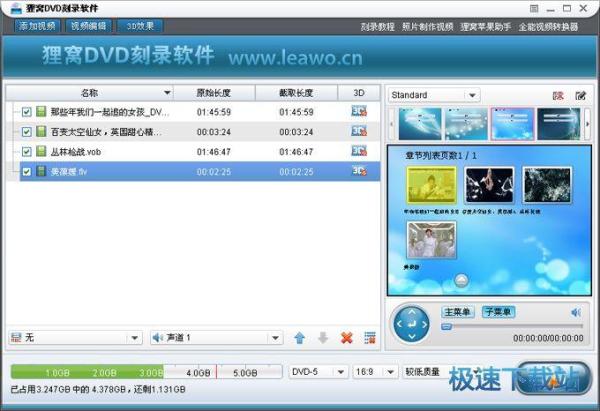This screenshot has height=411, width=600.
Task: Click 3D icon for 百变太空仙女 row
Action: pyautogui.click(x=359, y=131)
